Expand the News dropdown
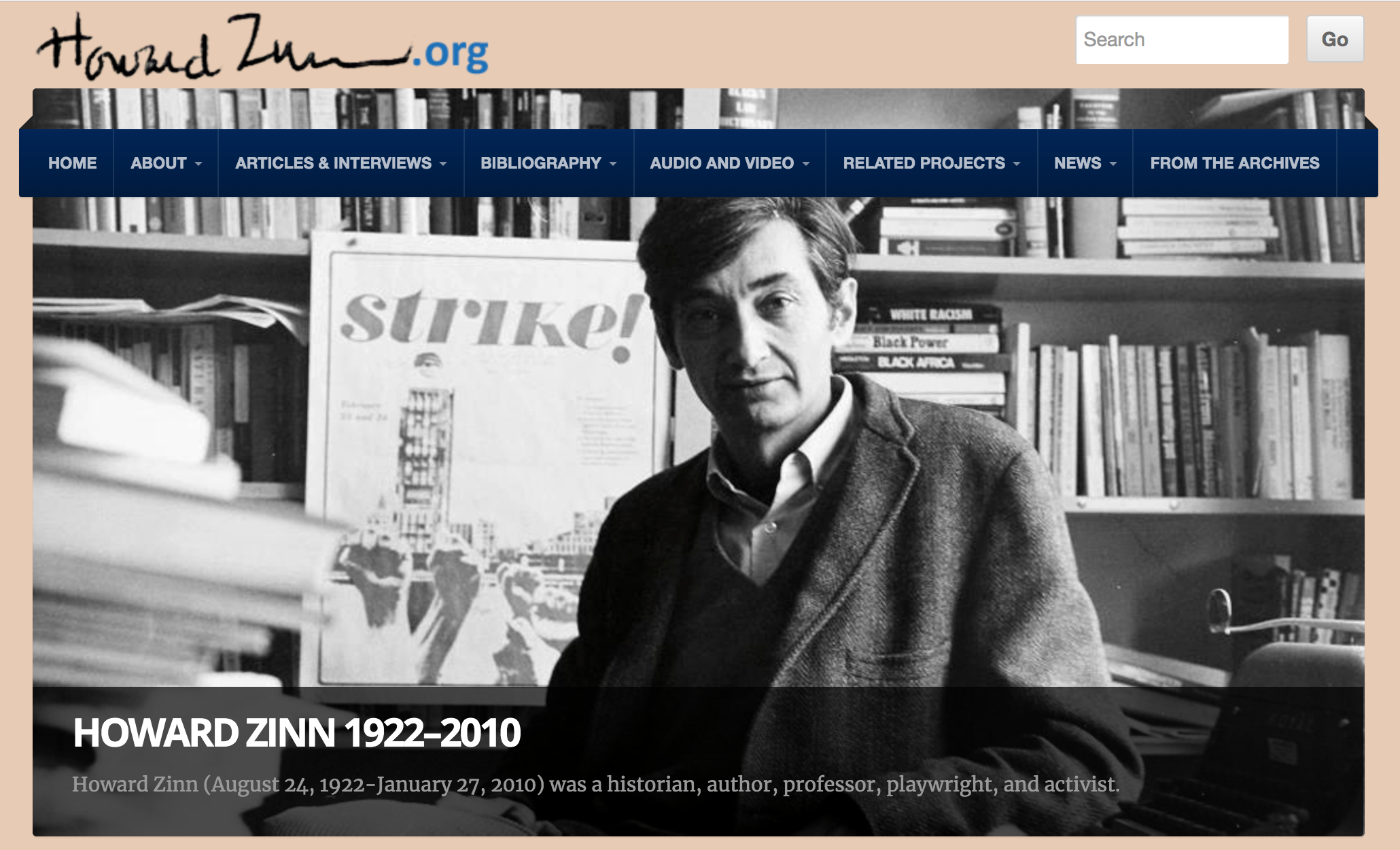The height and width of the screenshot is (850, 1400). tap(1085, 163)
